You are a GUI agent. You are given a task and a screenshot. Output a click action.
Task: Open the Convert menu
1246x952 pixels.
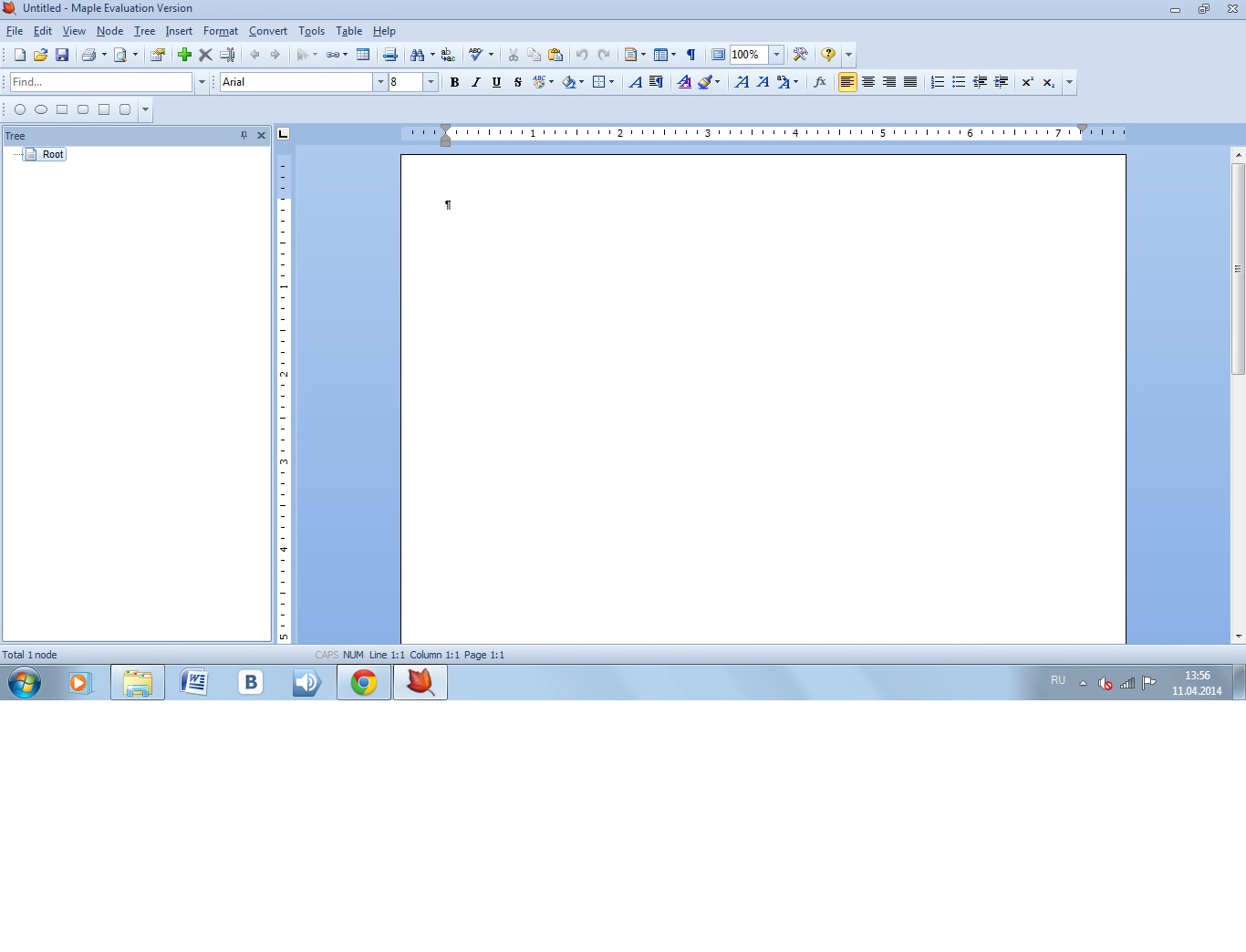click(267, 31)
